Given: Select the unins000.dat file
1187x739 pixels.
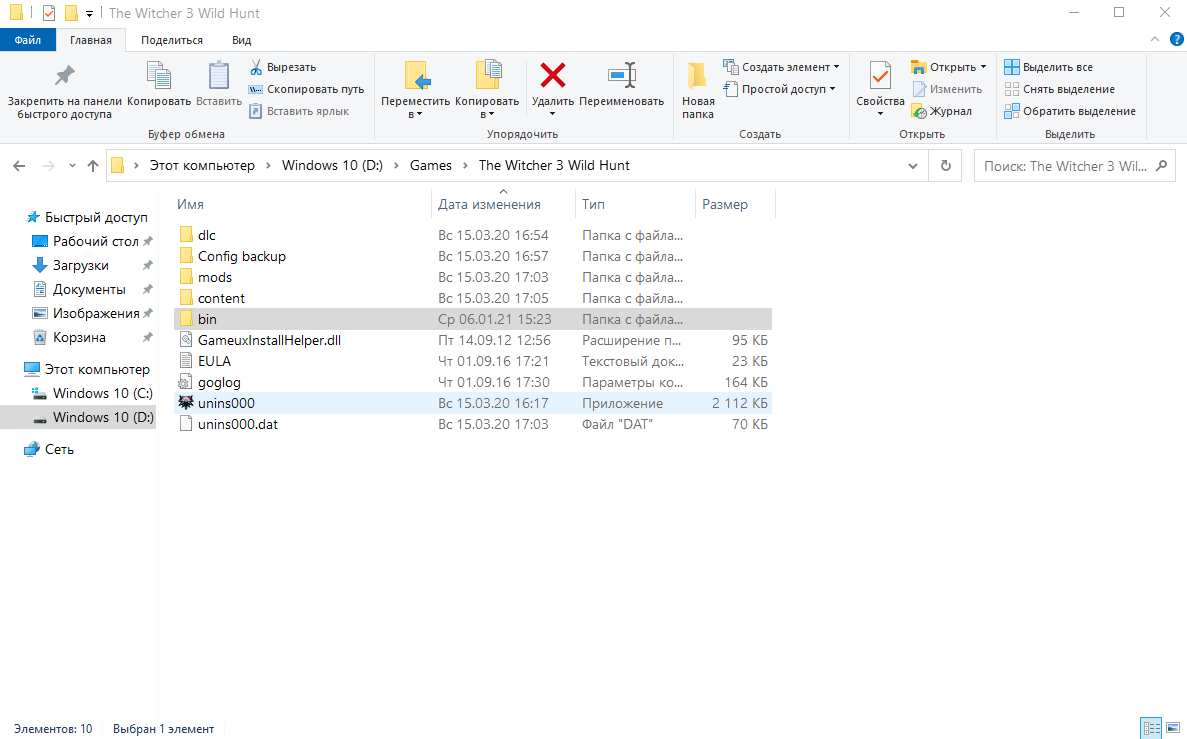Looking at the screenshot, I should (473, 425).
